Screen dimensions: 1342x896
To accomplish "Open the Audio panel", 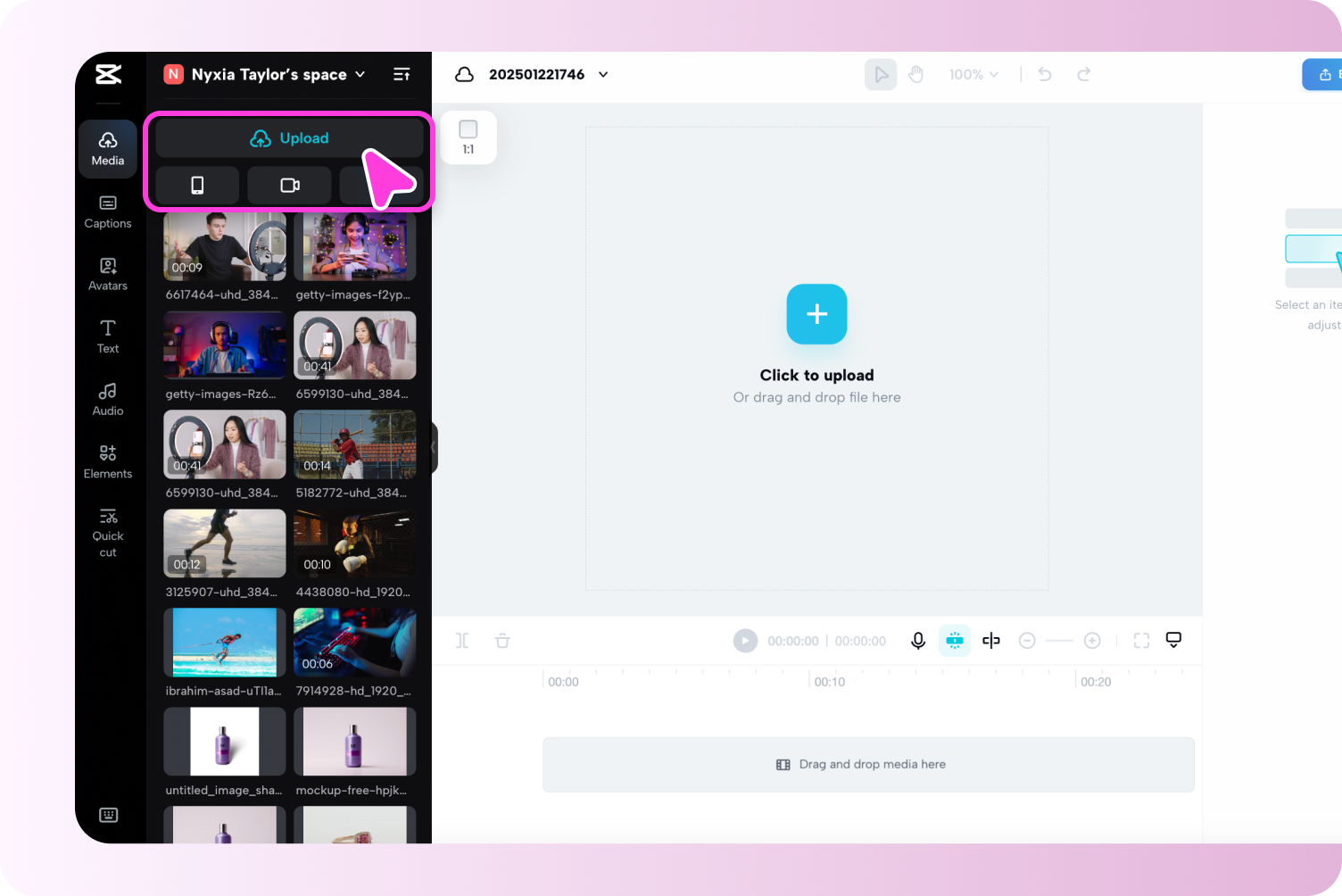I will 107,399.
